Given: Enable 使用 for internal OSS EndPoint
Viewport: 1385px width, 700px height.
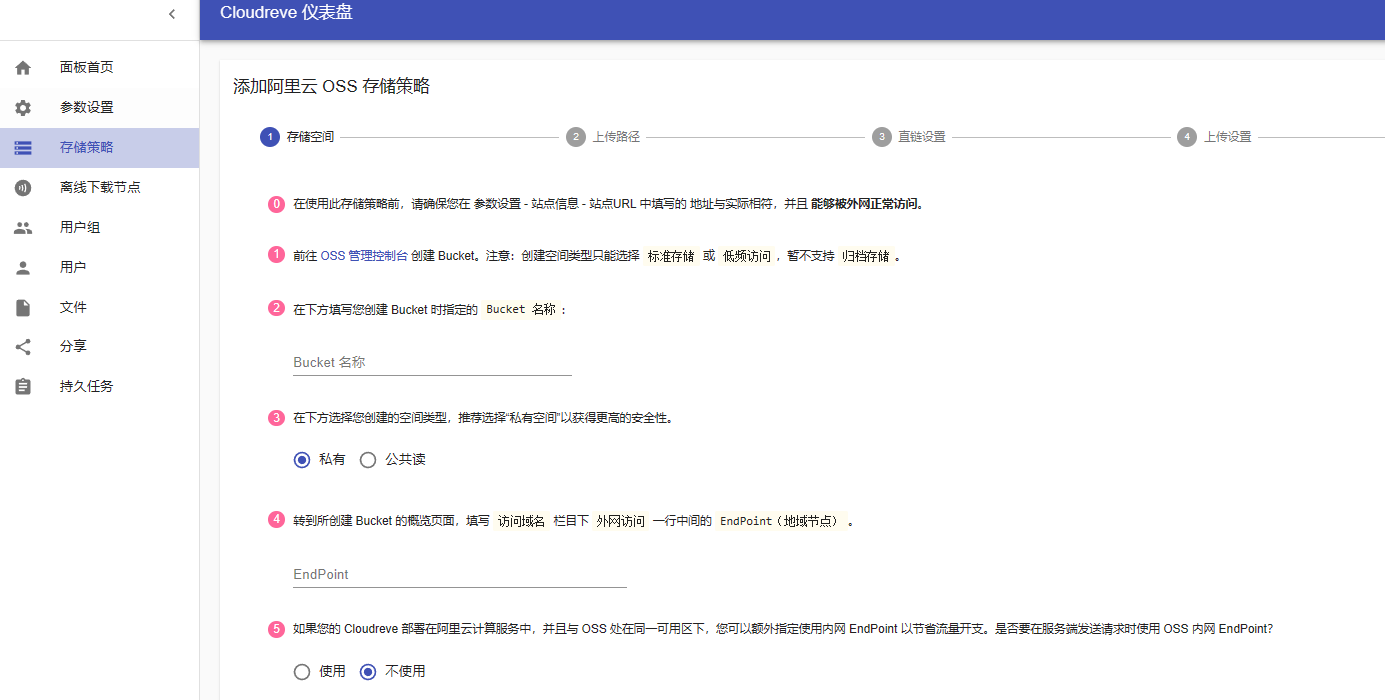Looking at the screenshot, I should (302, 671).
